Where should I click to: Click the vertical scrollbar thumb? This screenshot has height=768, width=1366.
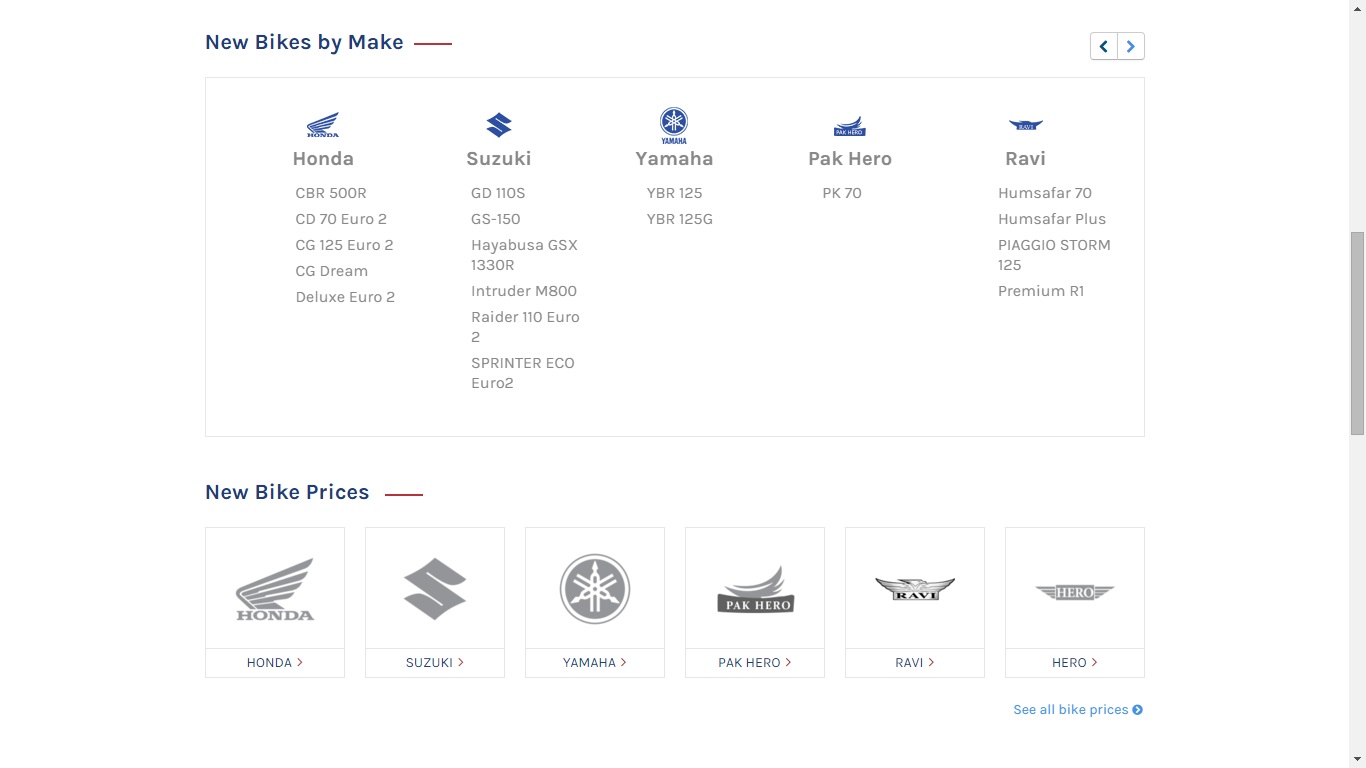(x=1357, y=333)
